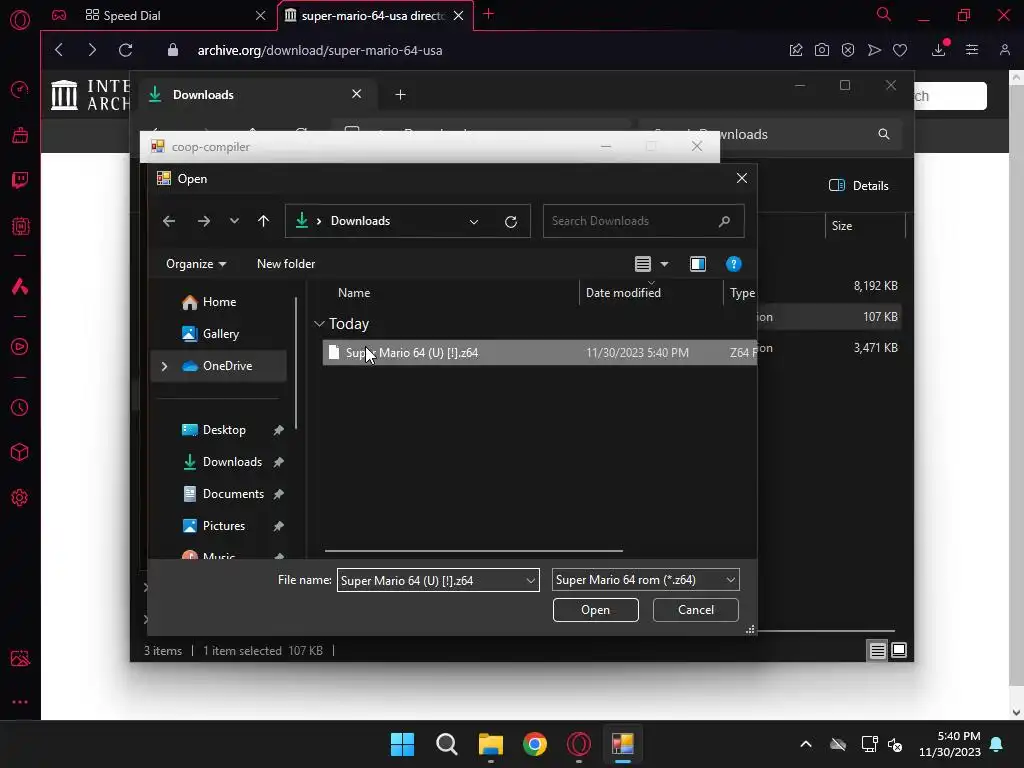Open Google Chrome from taskbar

pyautogui.click(x=535, y=744)
